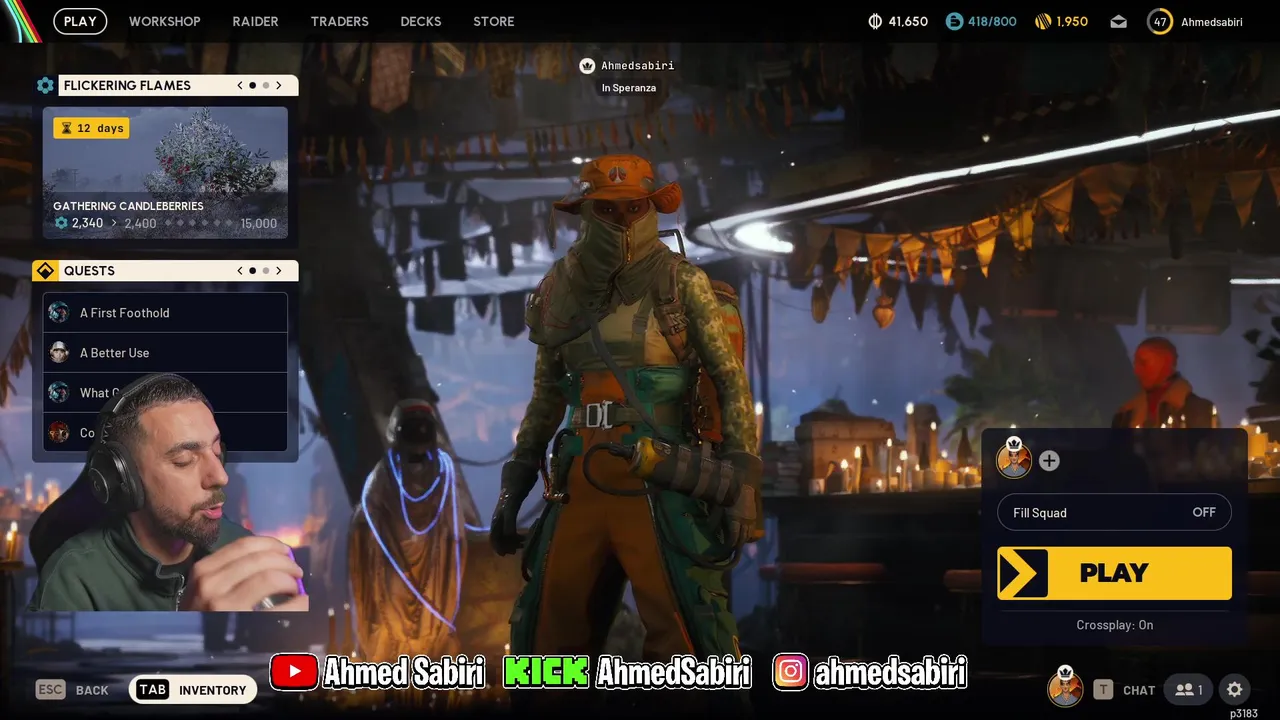This screenshot has height=720, width=1280.
Task: Switch to the WORKSHOP tab
Action: click(x=164, y=21)
